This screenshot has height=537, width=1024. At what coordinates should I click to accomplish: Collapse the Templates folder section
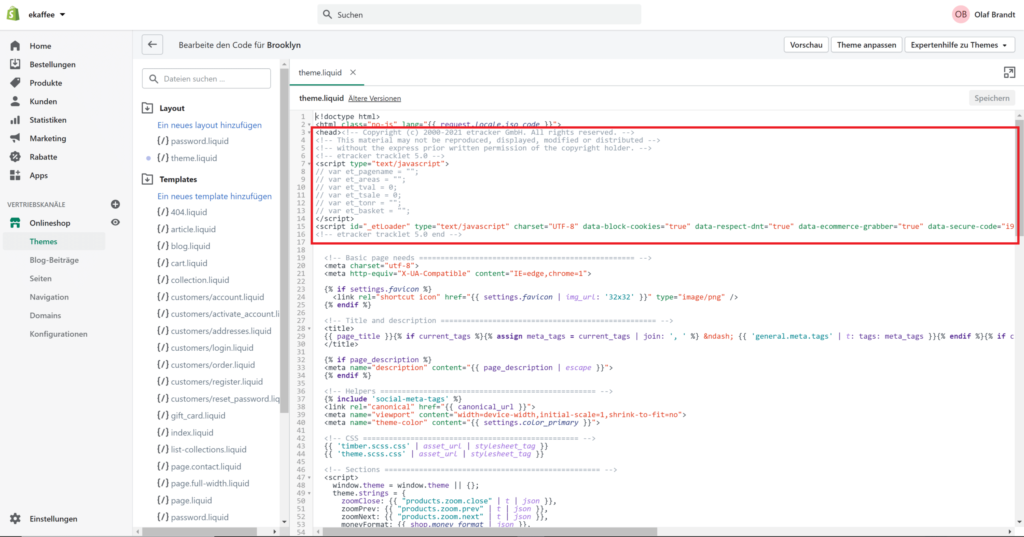point(148,179)
